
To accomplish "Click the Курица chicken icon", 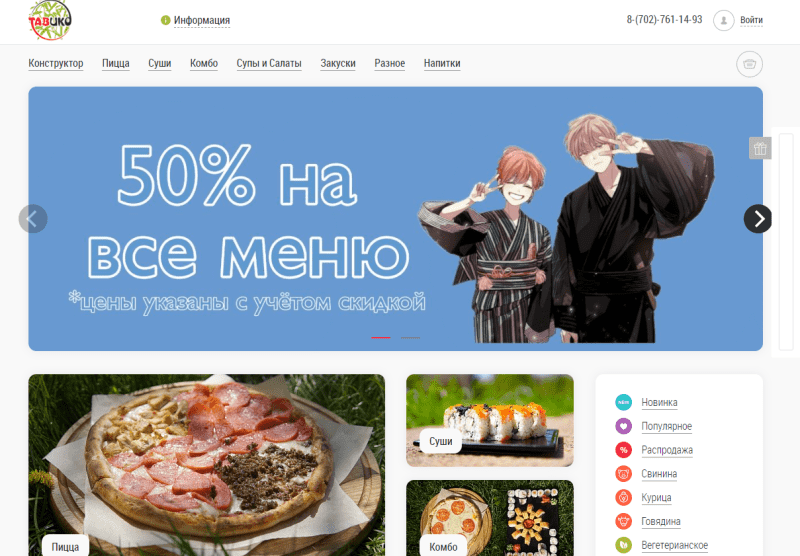I will pyautogui.click(x=623, y=497).
